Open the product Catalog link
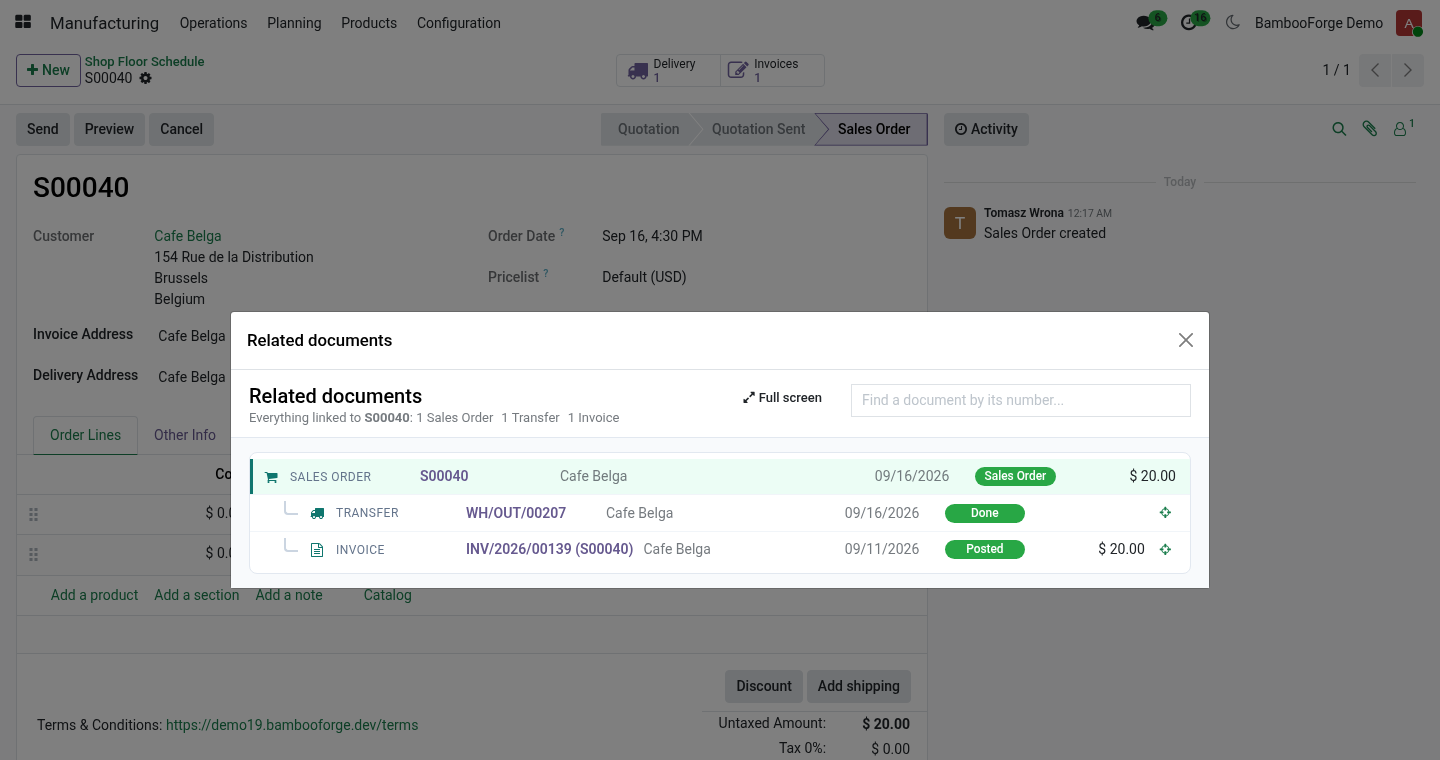The height and width of the screenshot is (760, 1440). point(387,595)
